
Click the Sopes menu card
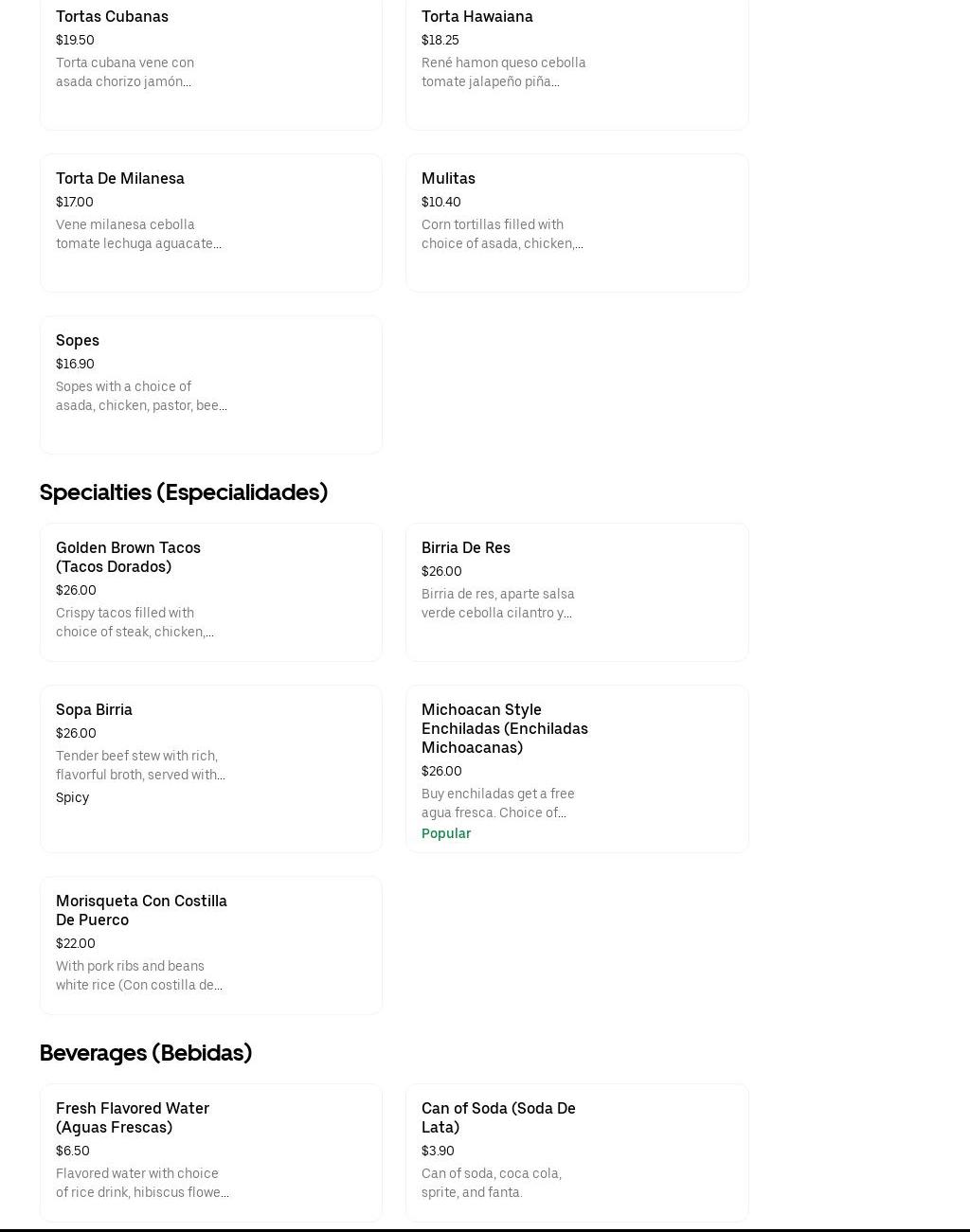210,384
